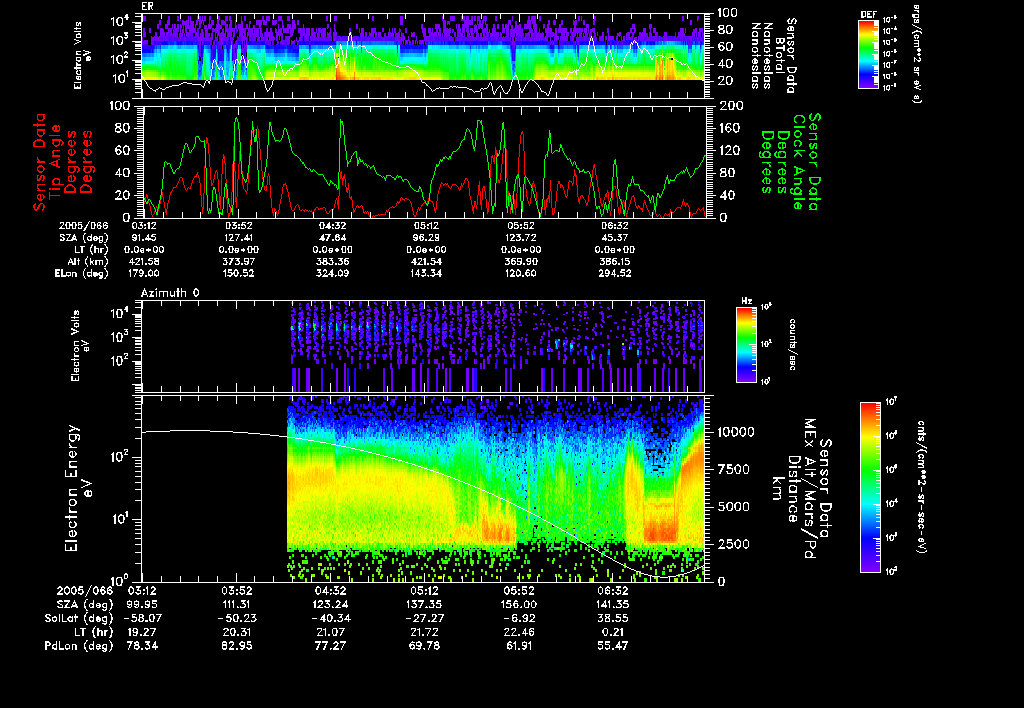The image size is (1024, 708).
Task: Click SolLat value -50.23
Action: click(x=236, y=618)
